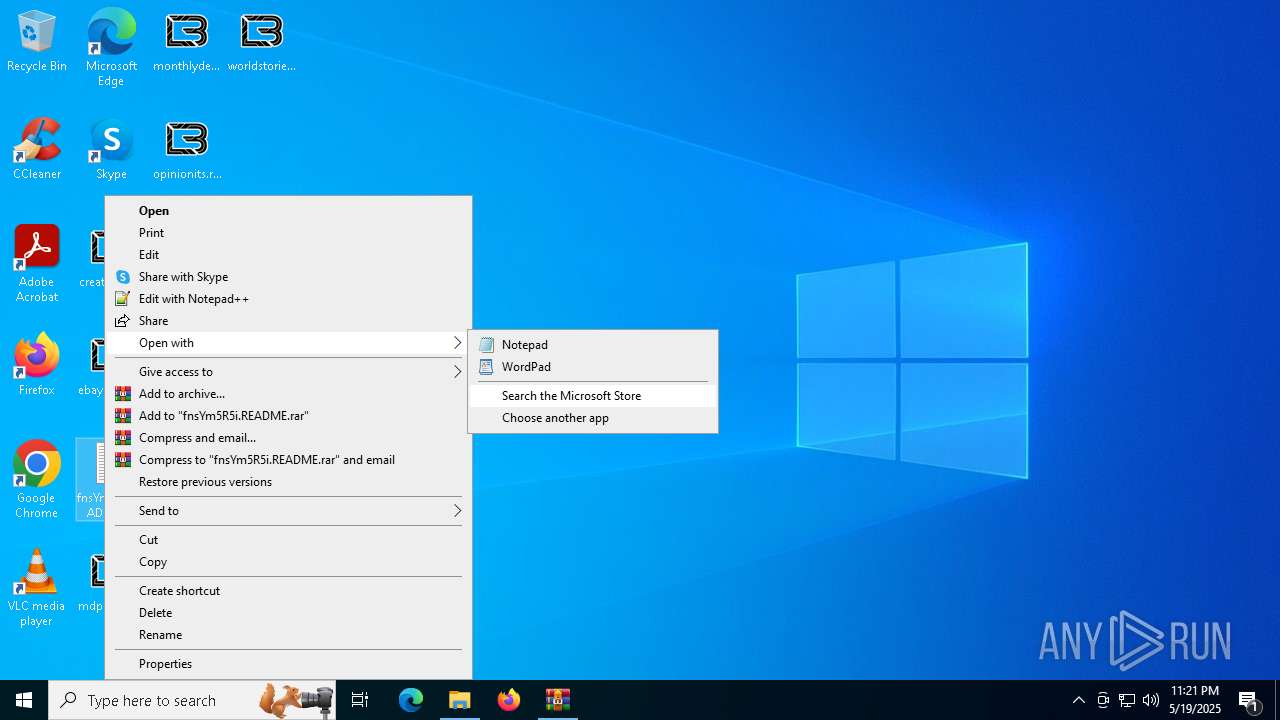
Task: Select Add to "fnsYm5R5i.README.rar" entry
Action: (288, 416)
